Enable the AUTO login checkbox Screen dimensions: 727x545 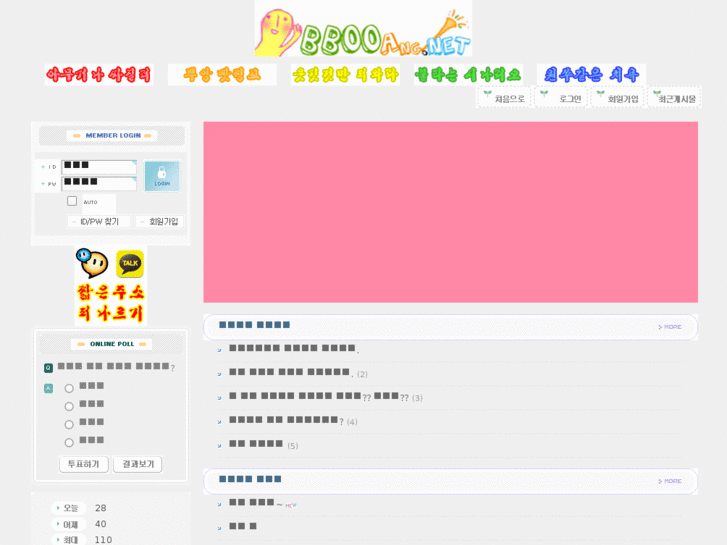point(72,201)
